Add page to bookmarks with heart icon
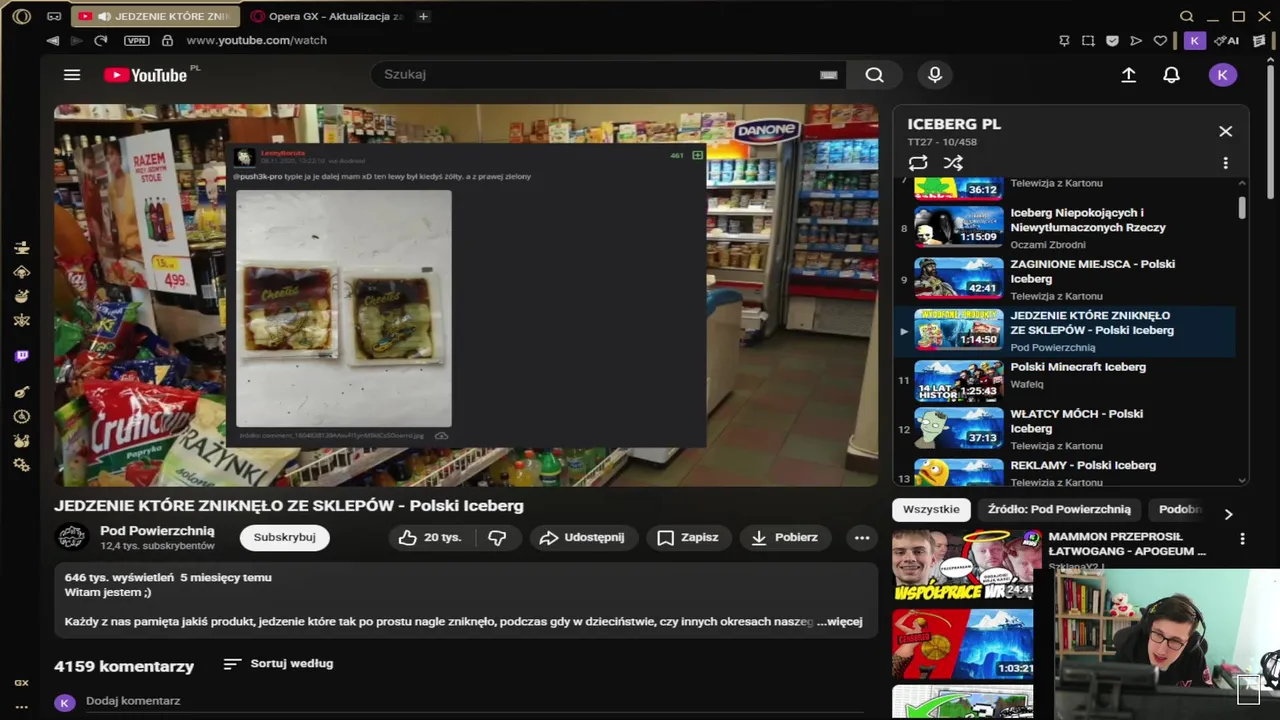This screenshot has height=720, width=1280. click(1160, 41)
